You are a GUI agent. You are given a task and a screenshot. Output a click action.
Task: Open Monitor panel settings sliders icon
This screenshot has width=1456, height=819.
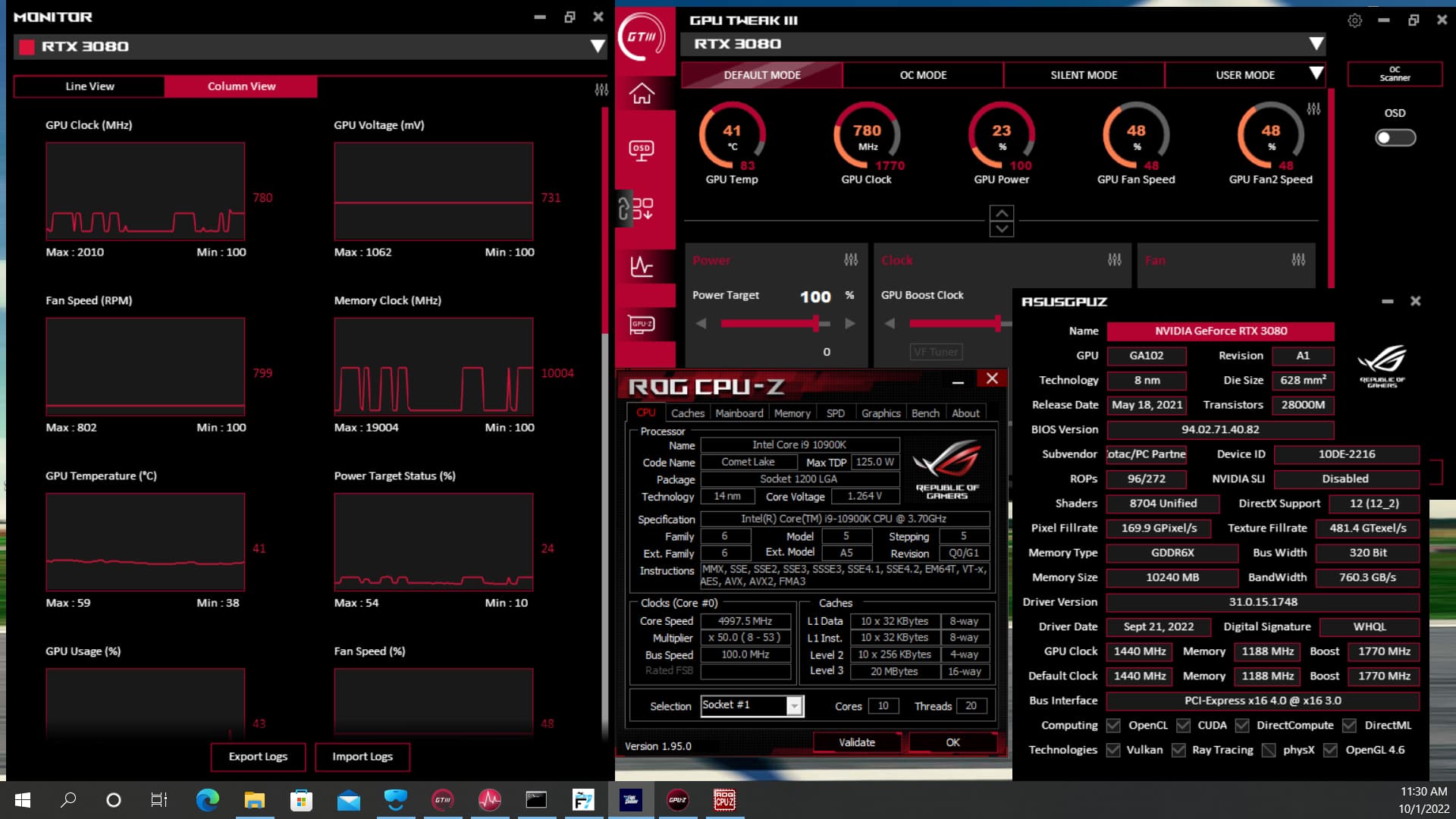coord(601,89)
